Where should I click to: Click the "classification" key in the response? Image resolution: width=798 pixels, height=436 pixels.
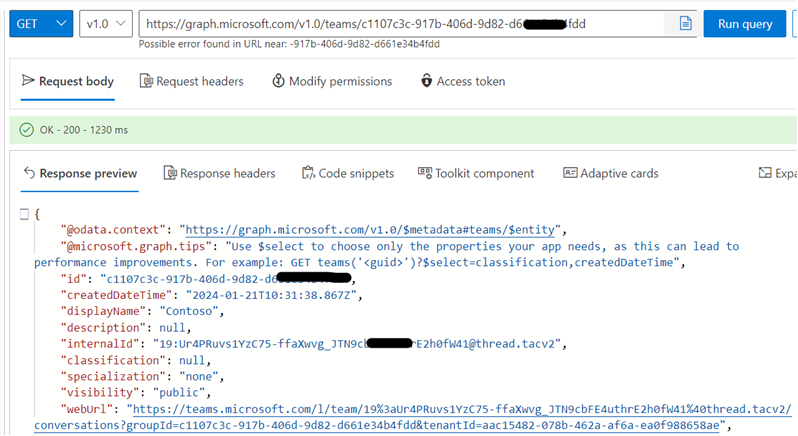click(113, 360)
